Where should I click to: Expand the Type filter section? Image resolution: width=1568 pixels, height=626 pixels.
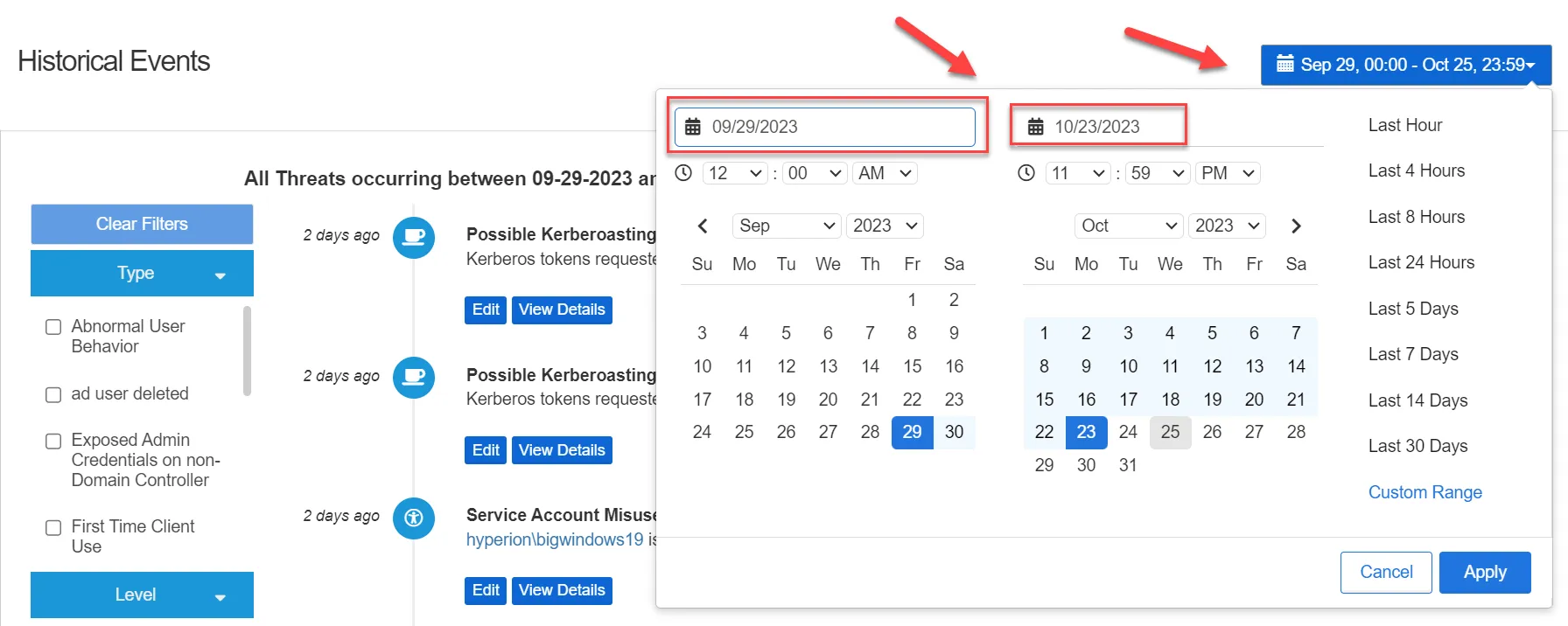[x=142, y=274]
